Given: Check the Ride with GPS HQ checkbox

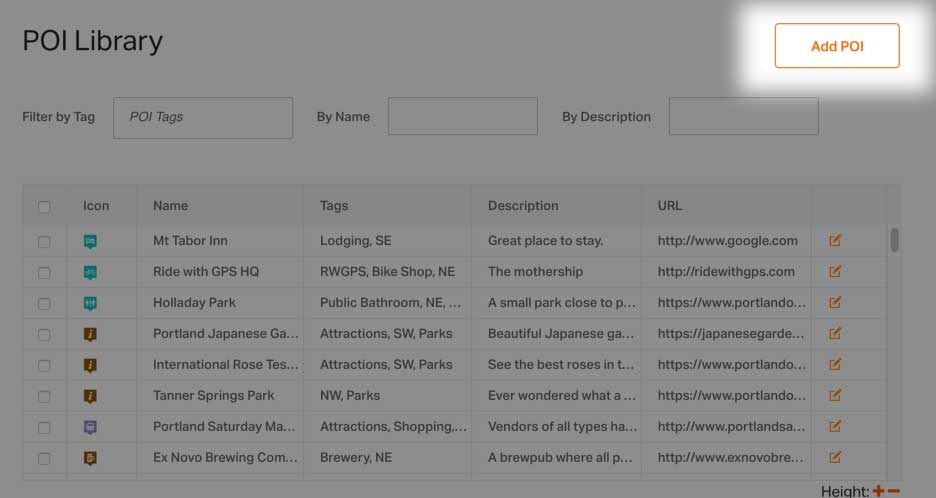Looking at the screenshot, I should tap(44, 273).
